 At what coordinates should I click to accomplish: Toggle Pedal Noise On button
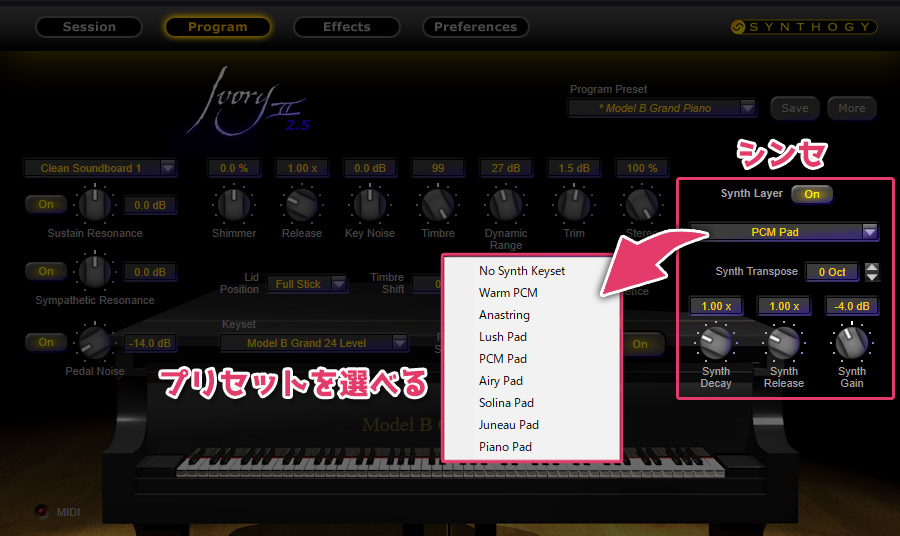pos(46,342)
